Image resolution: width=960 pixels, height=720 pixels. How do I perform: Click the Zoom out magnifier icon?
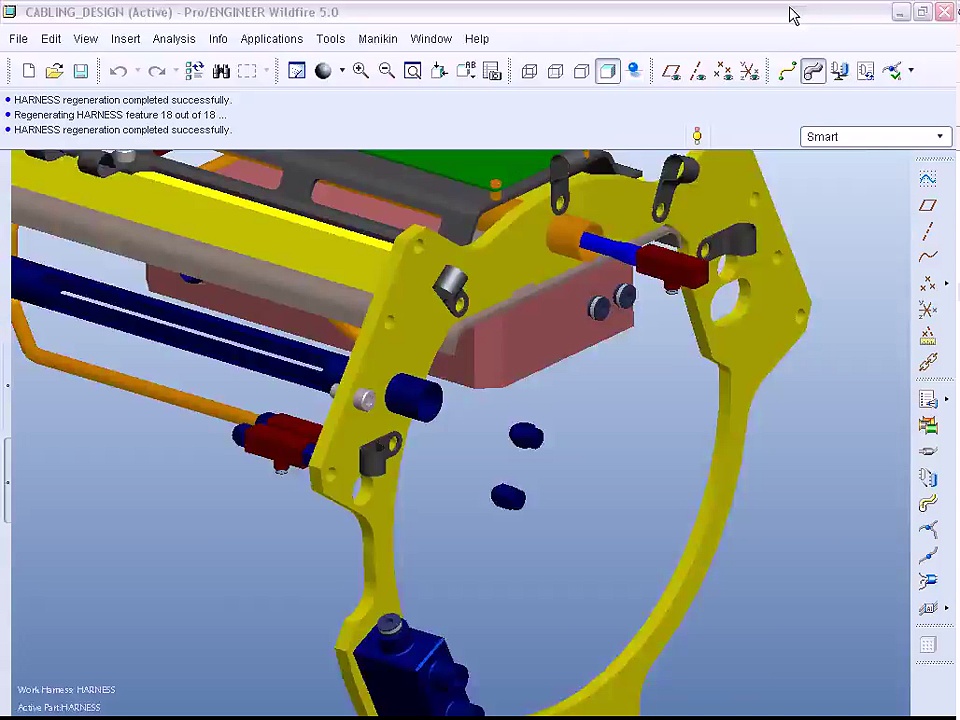tap(386, 71)
